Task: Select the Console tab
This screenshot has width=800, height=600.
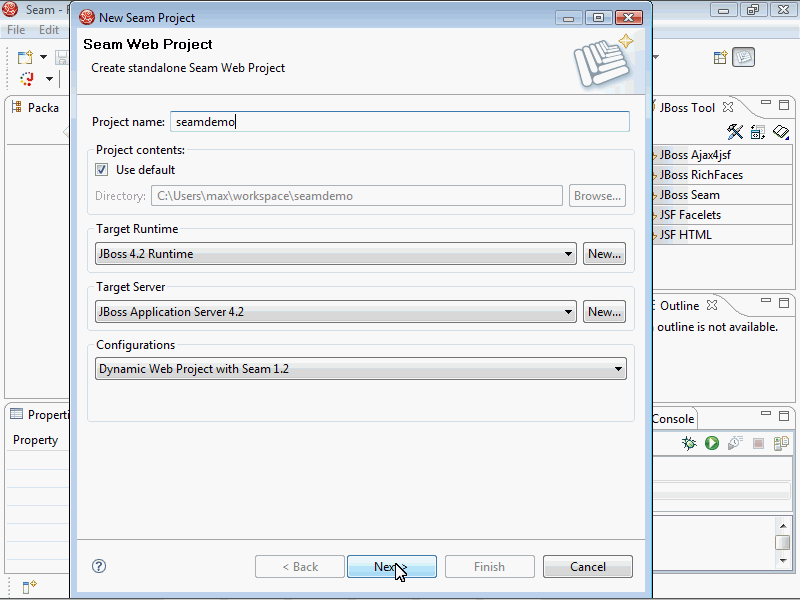Action: pyautogui.click(x=673, y=419)
